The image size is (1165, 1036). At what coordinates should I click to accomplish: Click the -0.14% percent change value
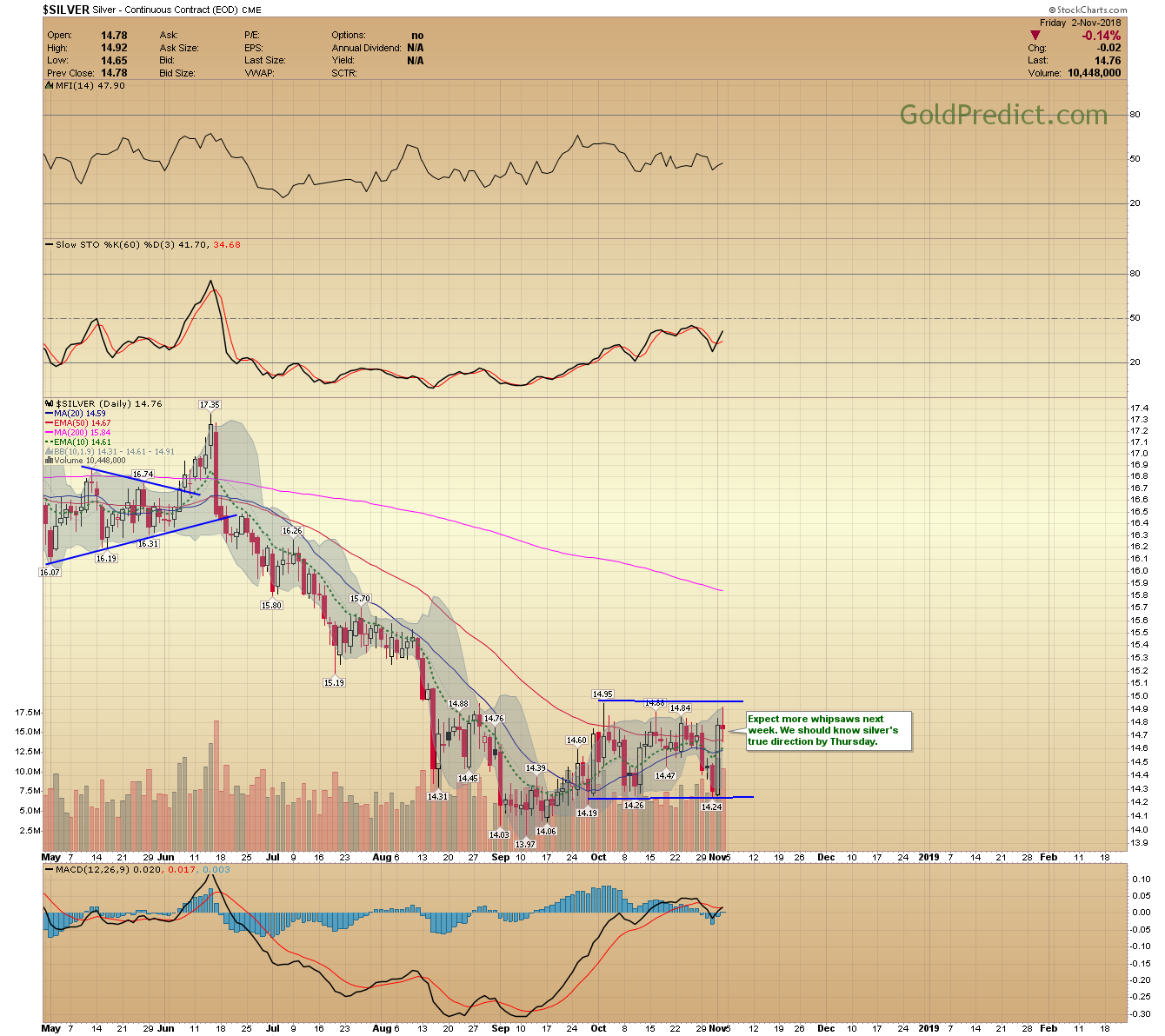(x=1101, y=36)
